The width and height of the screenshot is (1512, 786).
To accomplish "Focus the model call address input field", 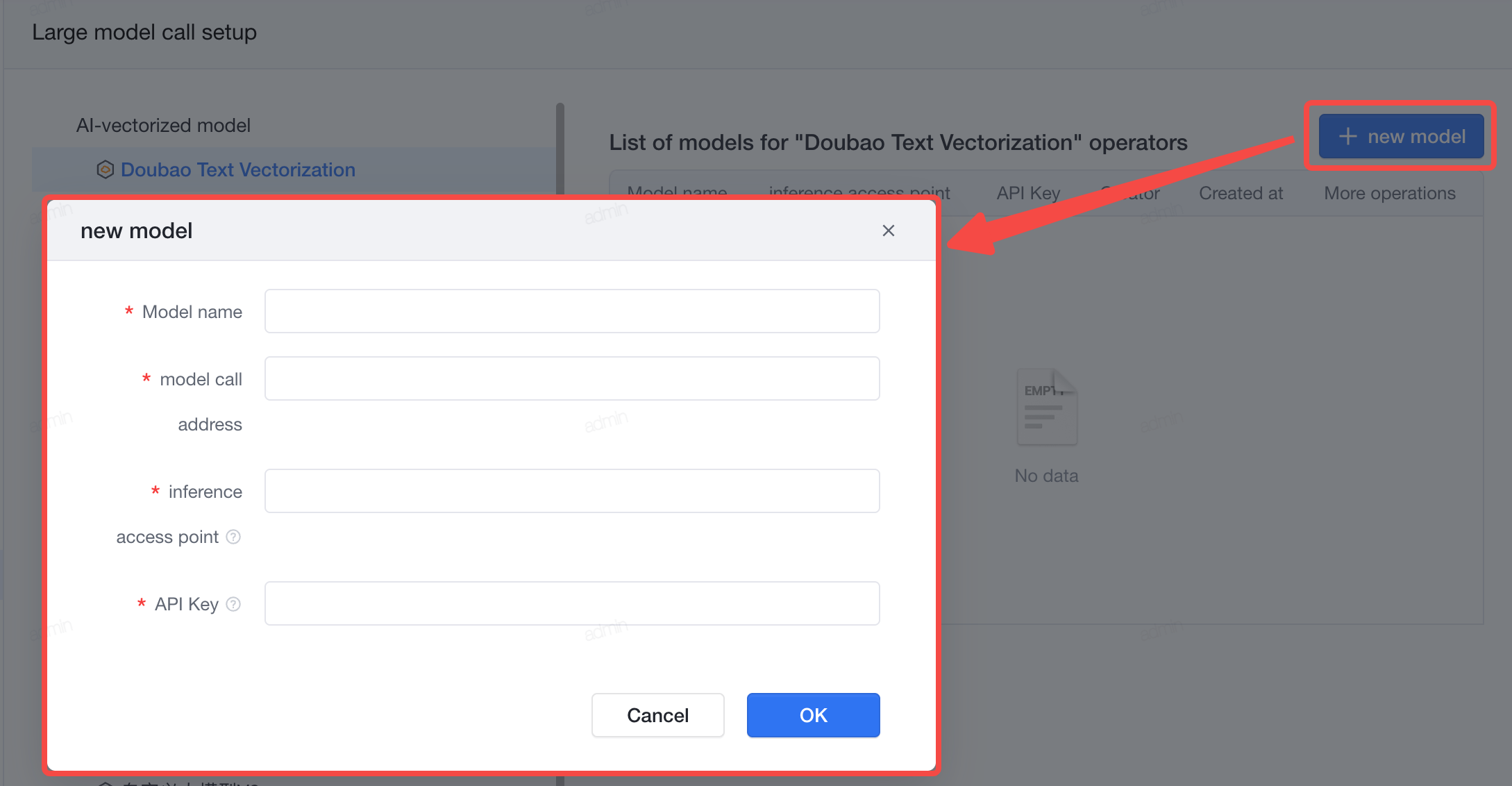I will tap(572, 378).
